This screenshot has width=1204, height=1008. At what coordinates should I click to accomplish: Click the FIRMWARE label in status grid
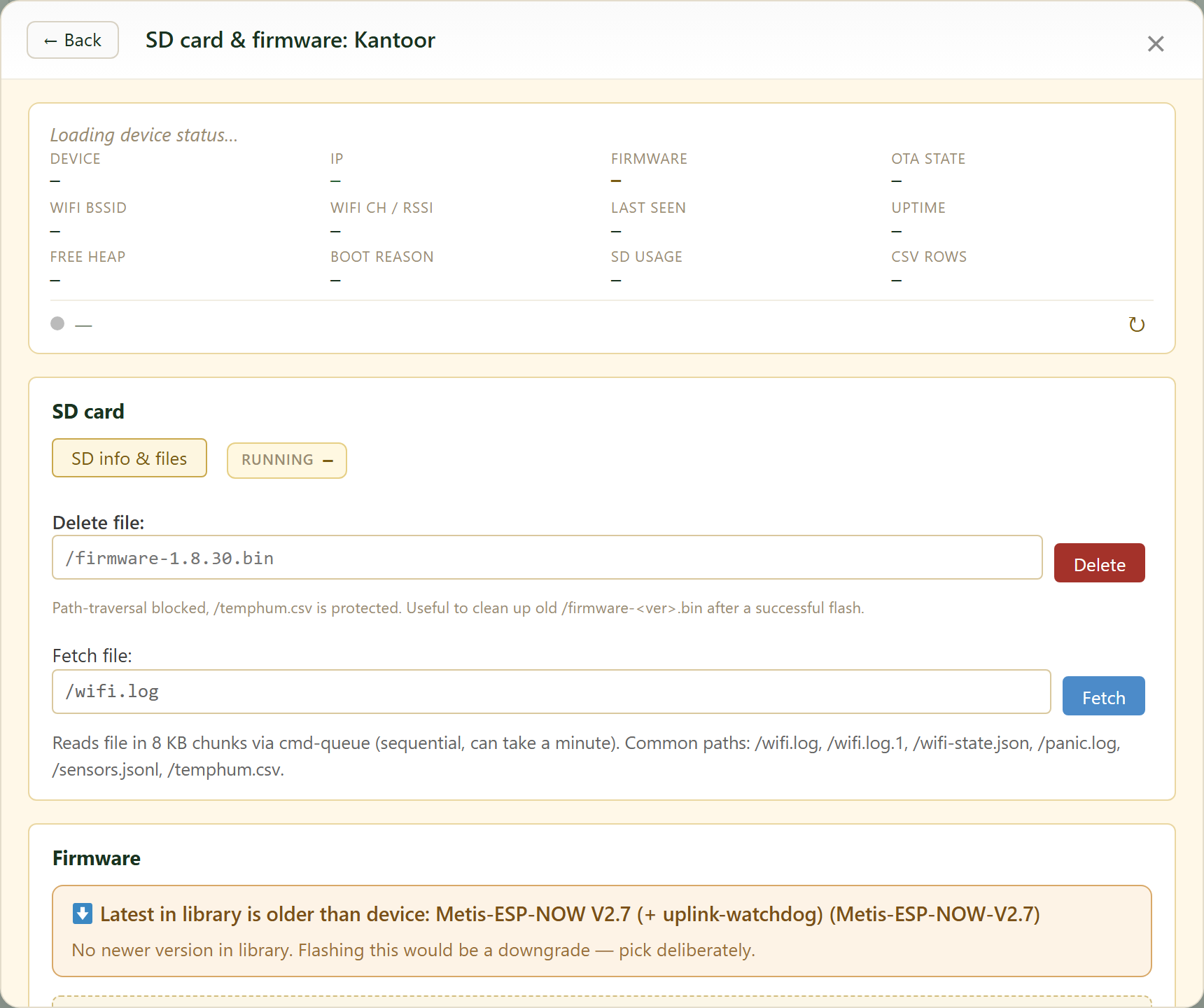click(x=649, y=159)
